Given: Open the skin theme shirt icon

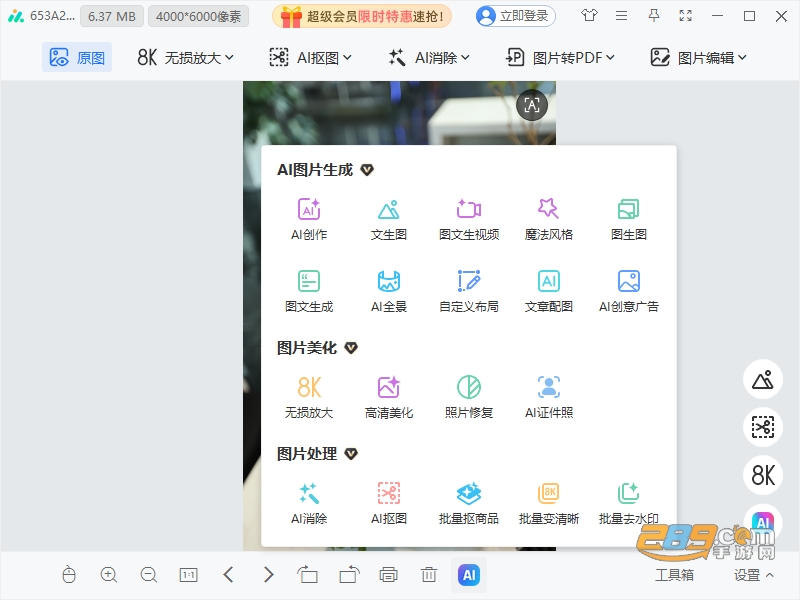Looking at the screenshot, I should point(589,16).
